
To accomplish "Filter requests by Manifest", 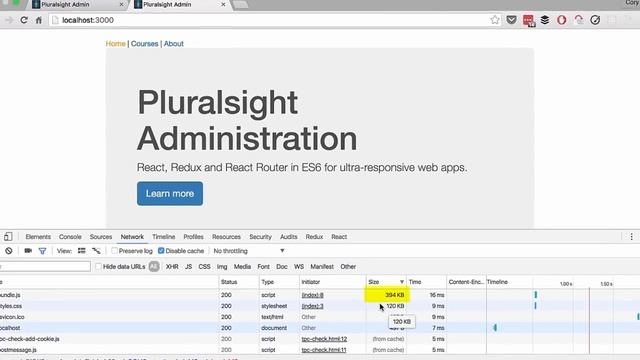I will click(322, 267).
